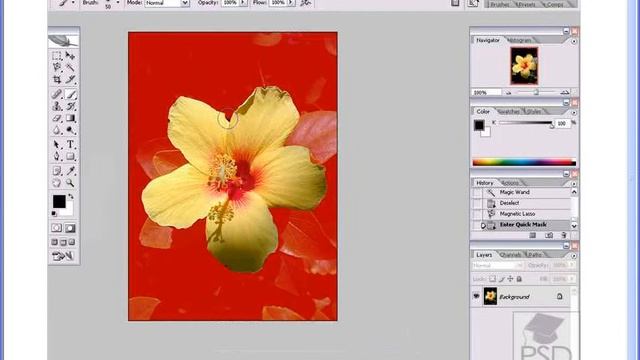The width and height of the screenshot is (640, 360).
Task: Switch to the Channels tab
Action: (x=510, y=255)
